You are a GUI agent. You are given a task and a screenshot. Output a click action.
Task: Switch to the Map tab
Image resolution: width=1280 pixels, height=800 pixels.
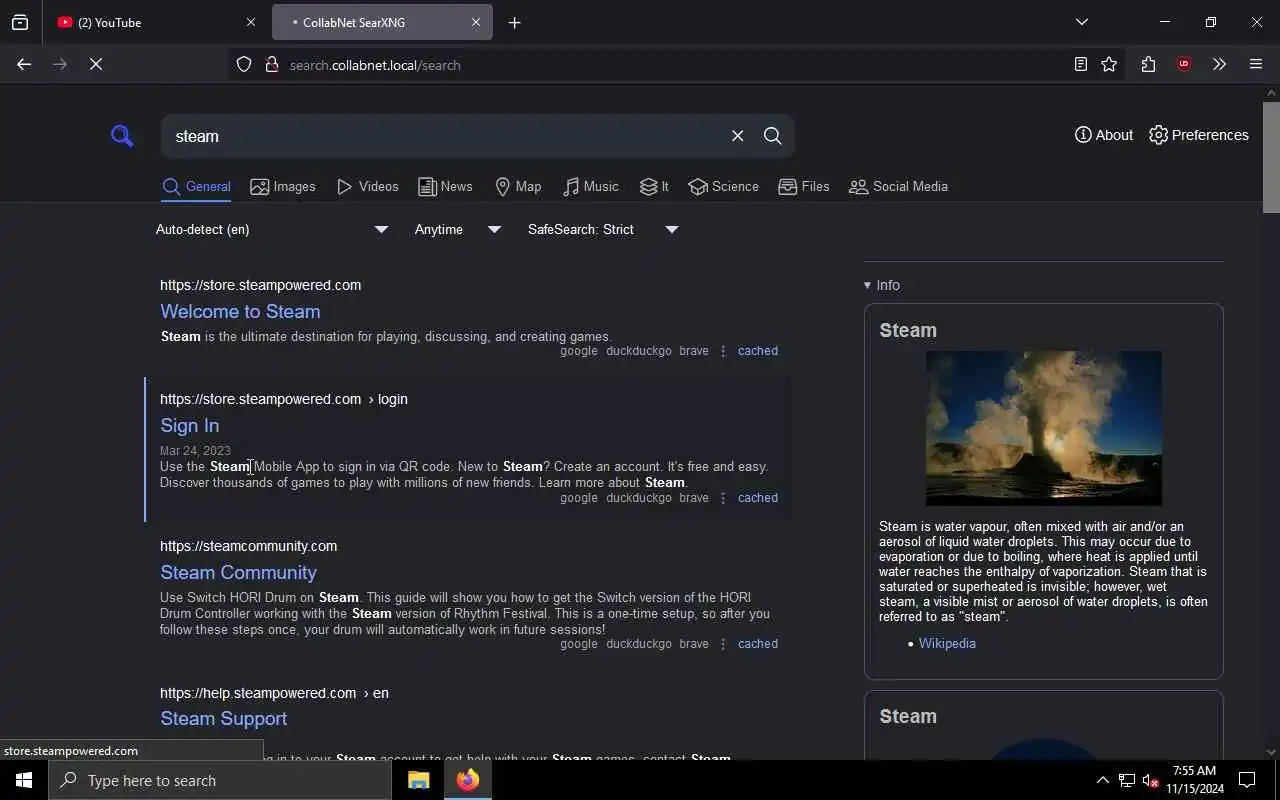coord(518,187)
